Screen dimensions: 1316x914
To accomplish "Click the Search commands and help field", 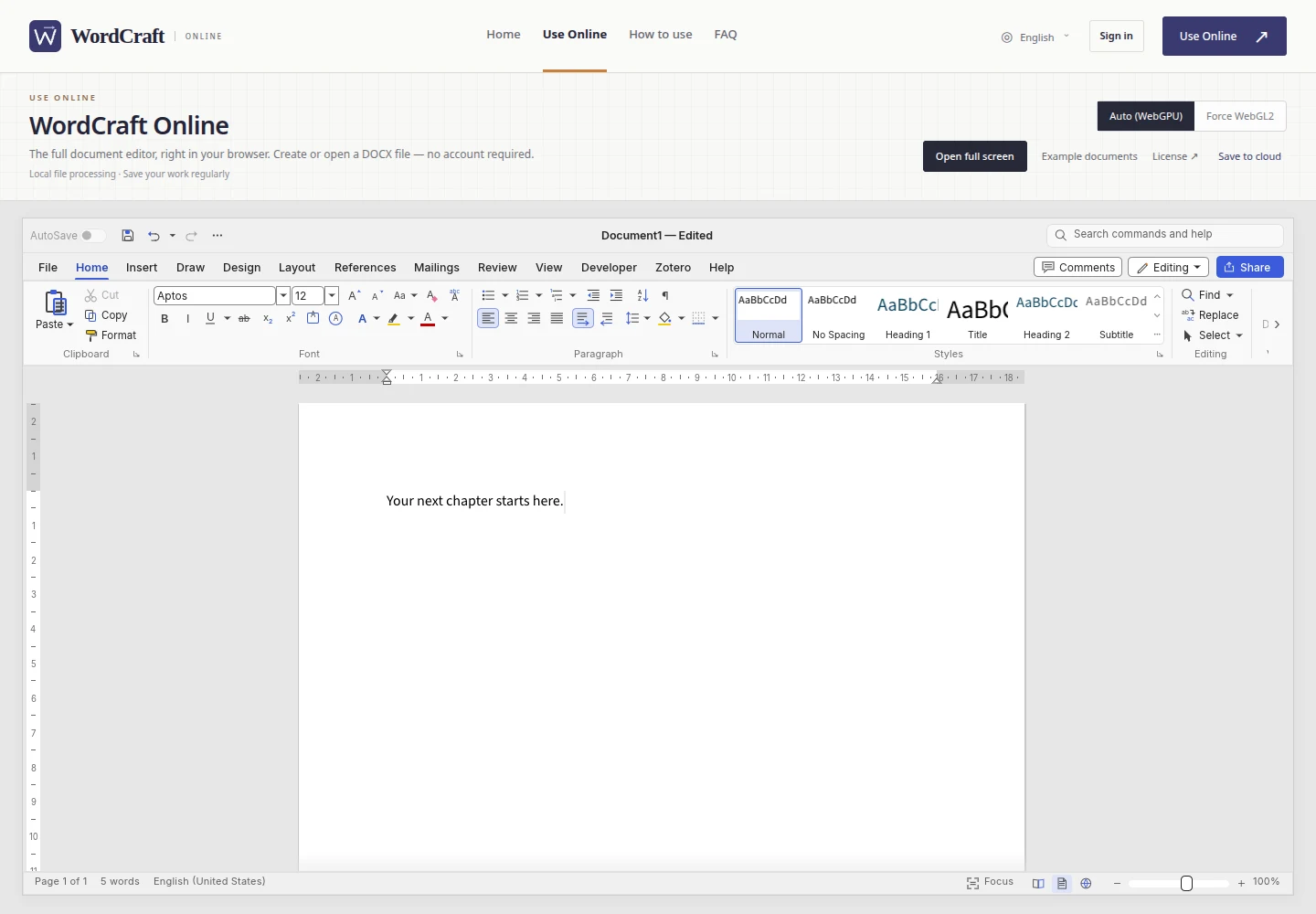I will click(1164, 235).
